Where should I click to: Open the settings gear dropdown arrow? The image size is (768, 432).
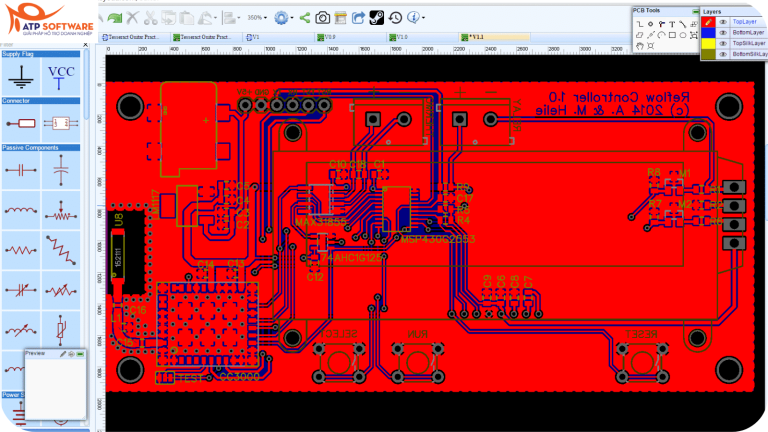click(x=292, y=18)
